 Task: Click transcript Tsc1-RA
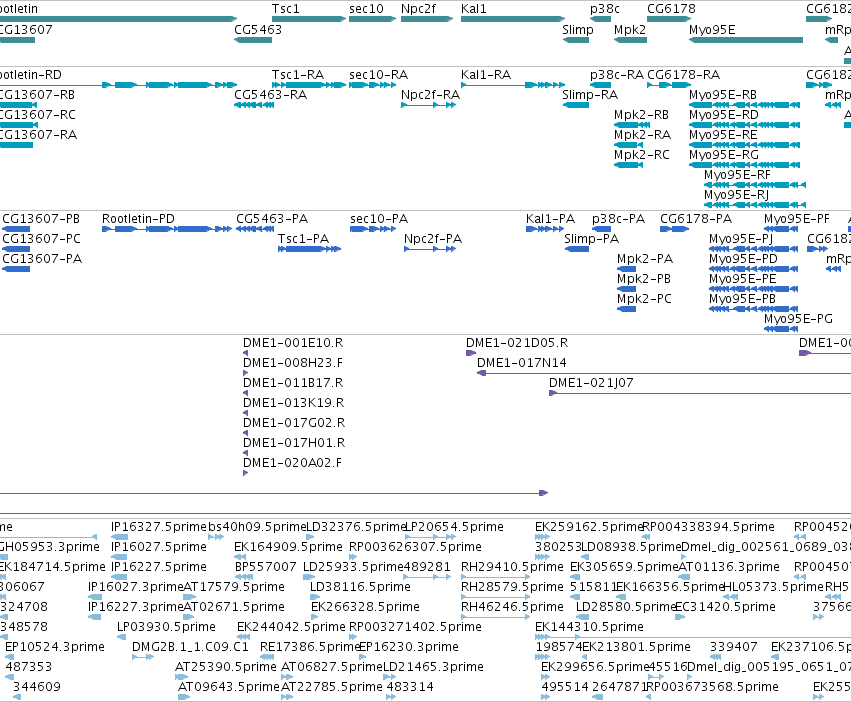309,85
